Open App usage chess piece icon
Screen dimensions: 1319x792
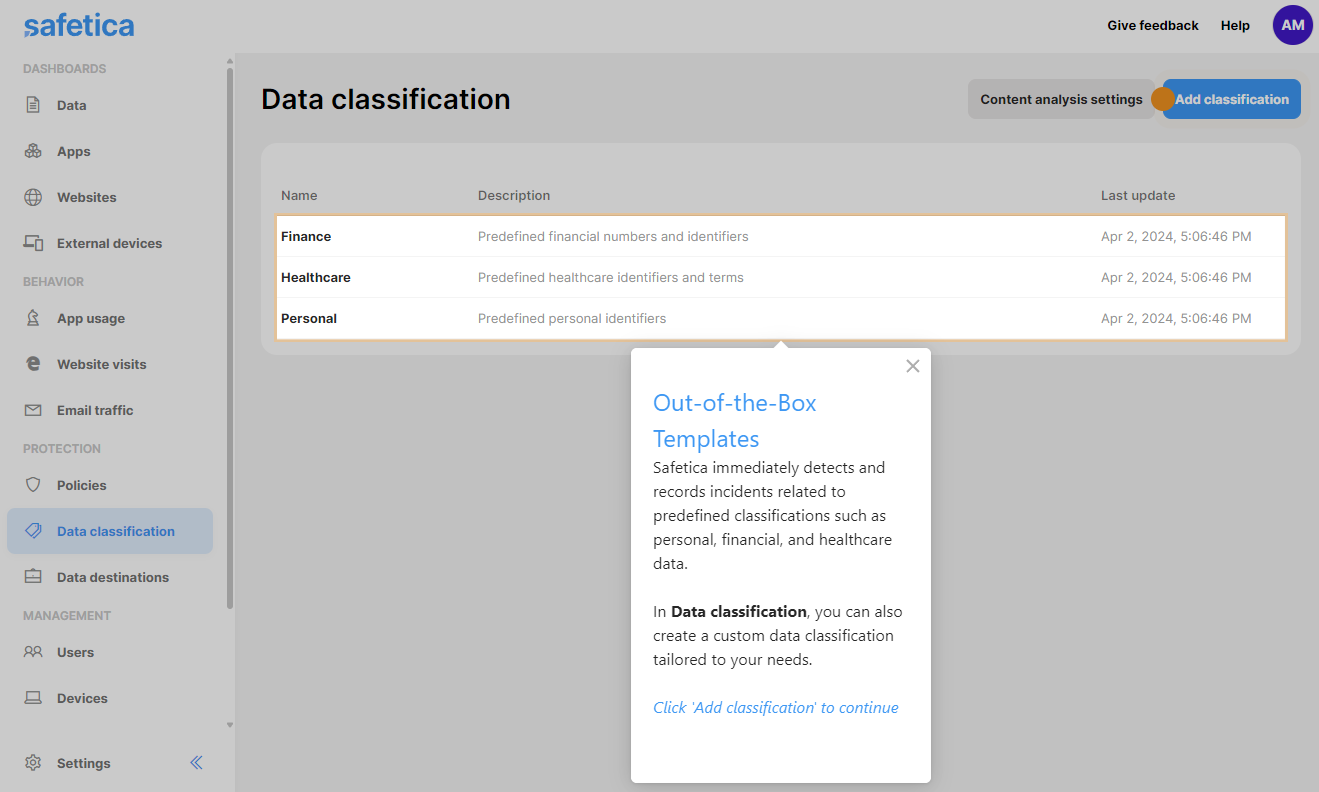coord(33,318)
